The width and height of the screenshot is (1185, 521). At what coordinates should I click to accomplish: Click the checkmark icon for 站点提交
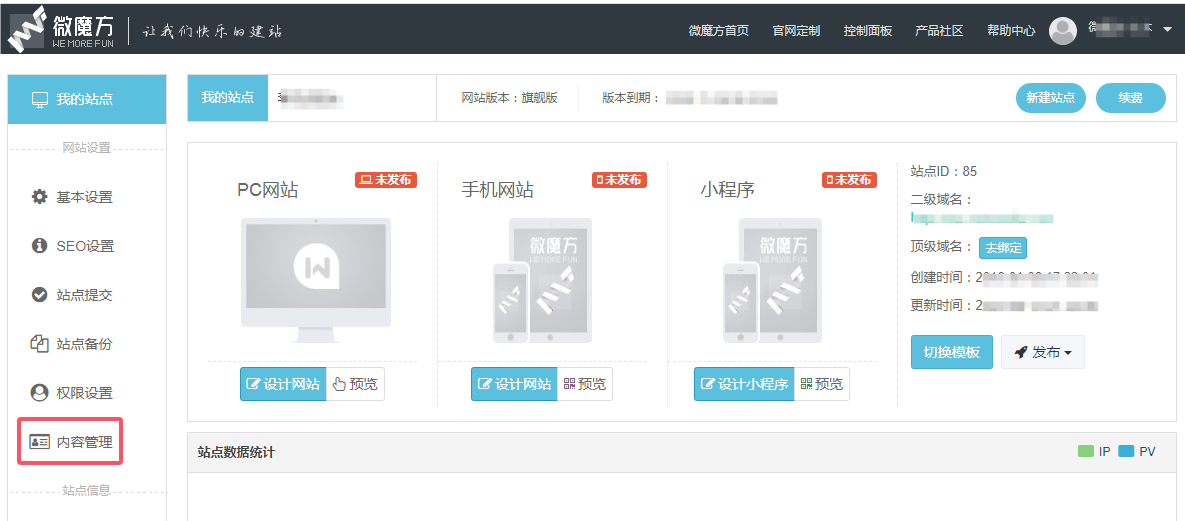coord(39,295)
